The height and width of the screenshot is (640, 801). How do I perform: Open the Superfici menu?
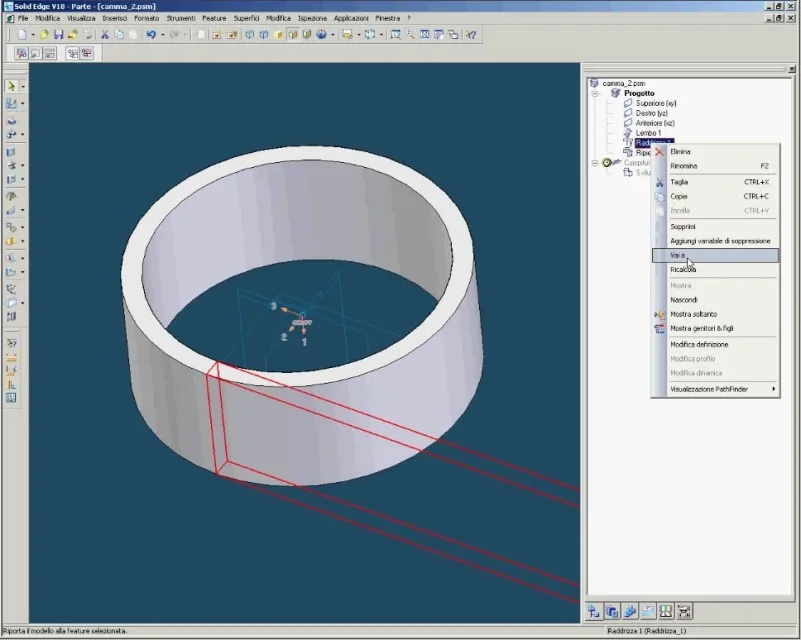[246, 18]
